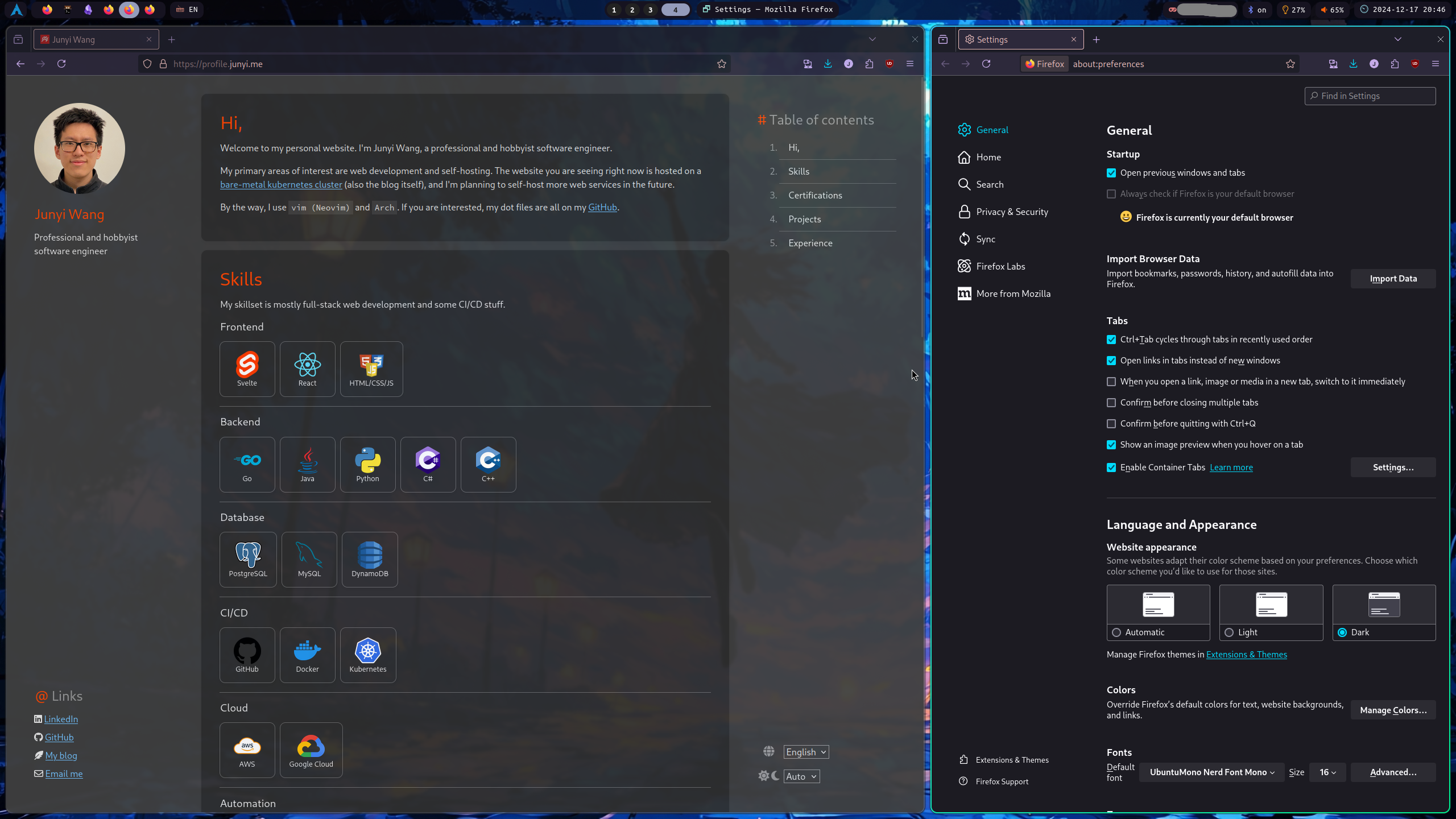Toggle image preview on tab hover

tap(1111, 445)
